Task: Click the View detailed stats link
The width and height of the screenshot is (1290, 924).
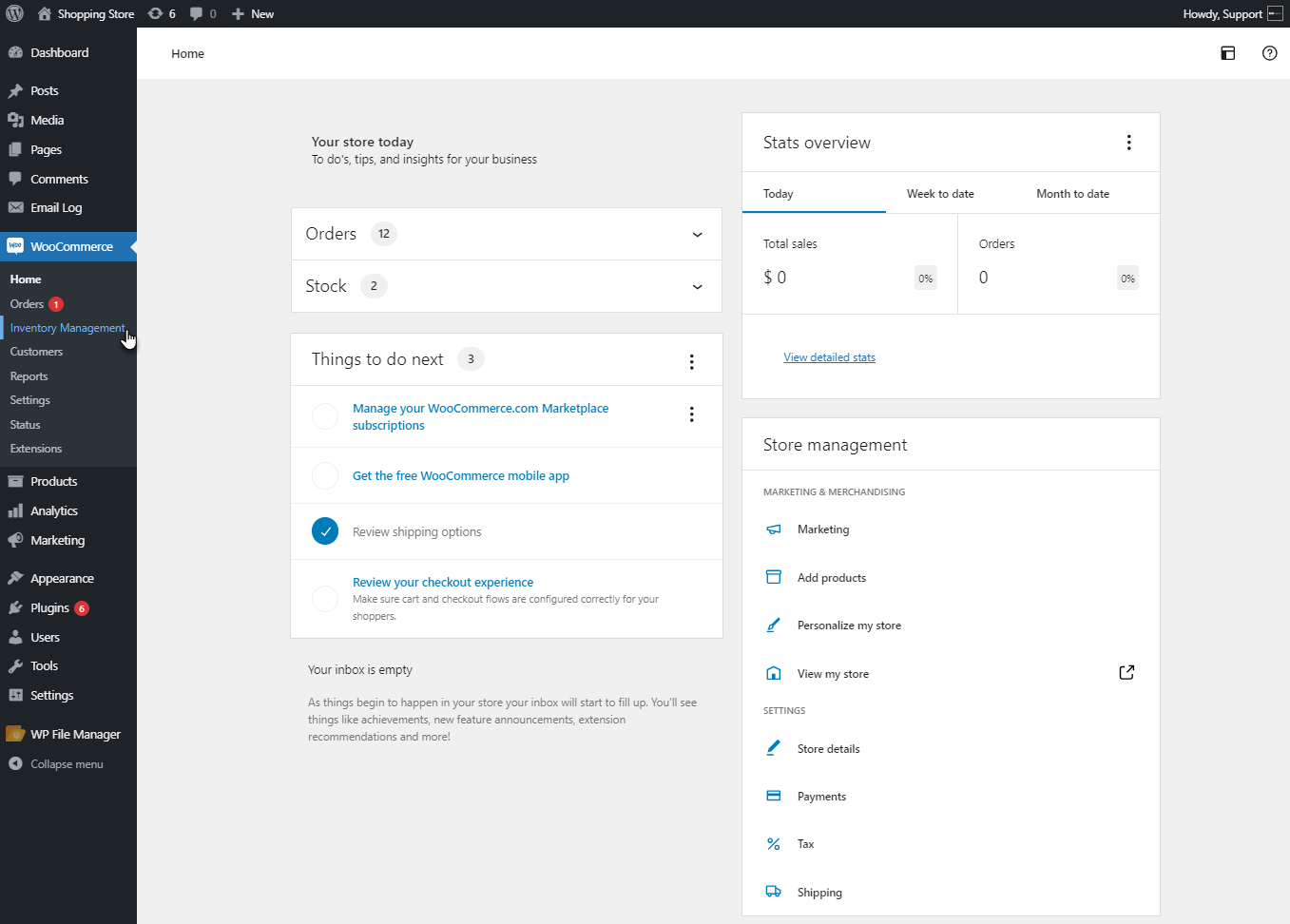Action: tap(829, 357)
